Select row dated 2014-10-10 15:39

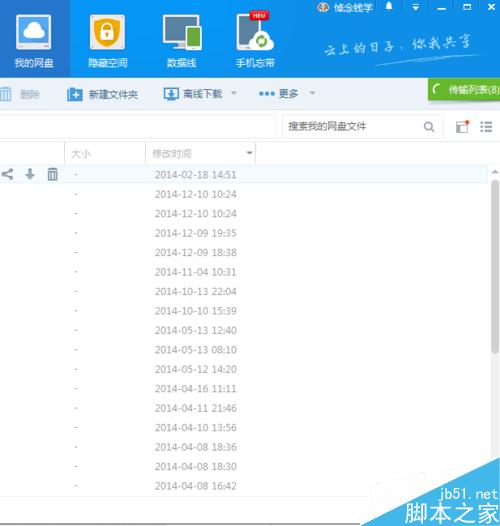[x=244, y=311]
